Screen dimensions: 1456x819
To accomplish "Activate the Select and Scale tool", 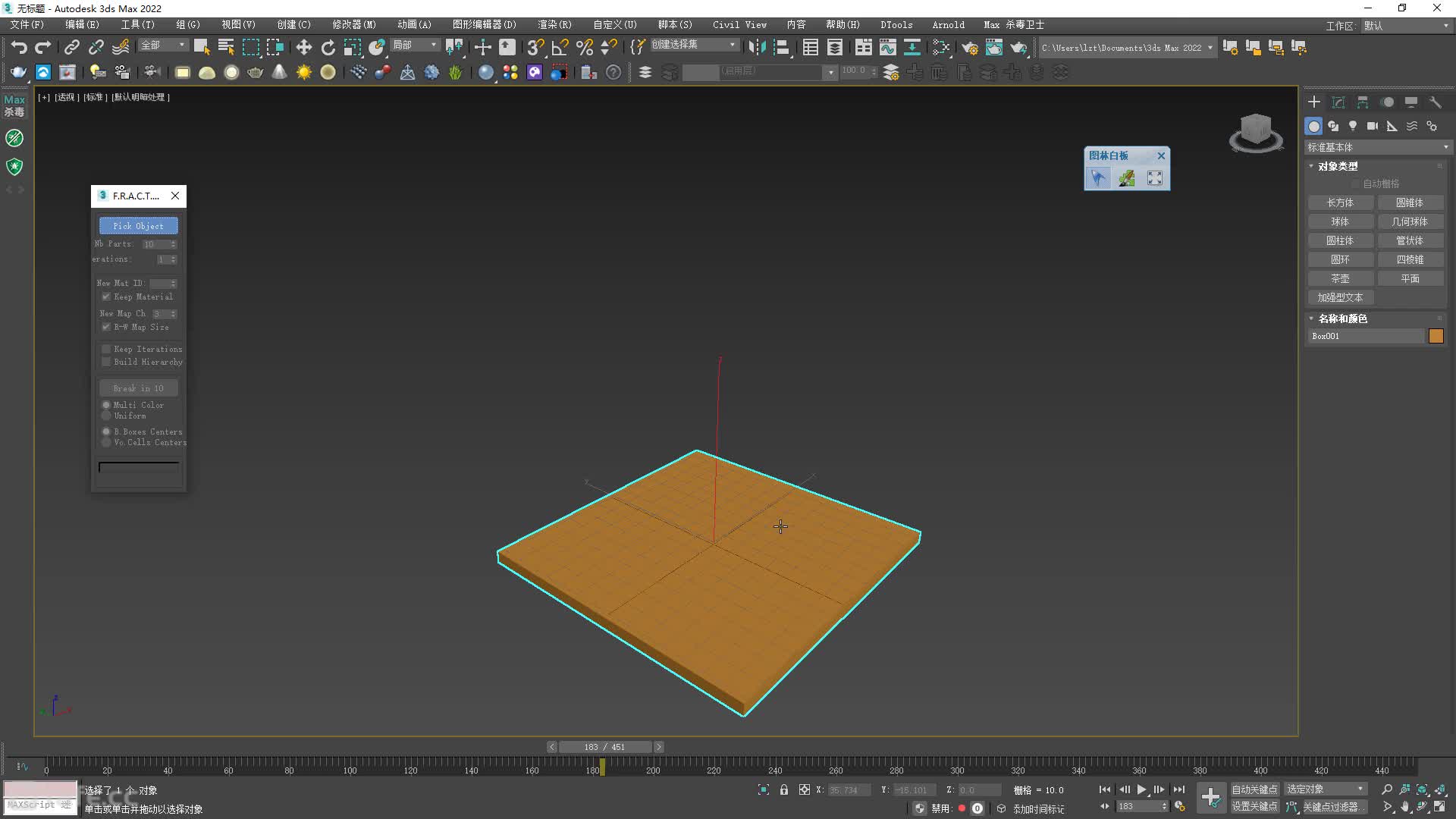I will 352,47.
